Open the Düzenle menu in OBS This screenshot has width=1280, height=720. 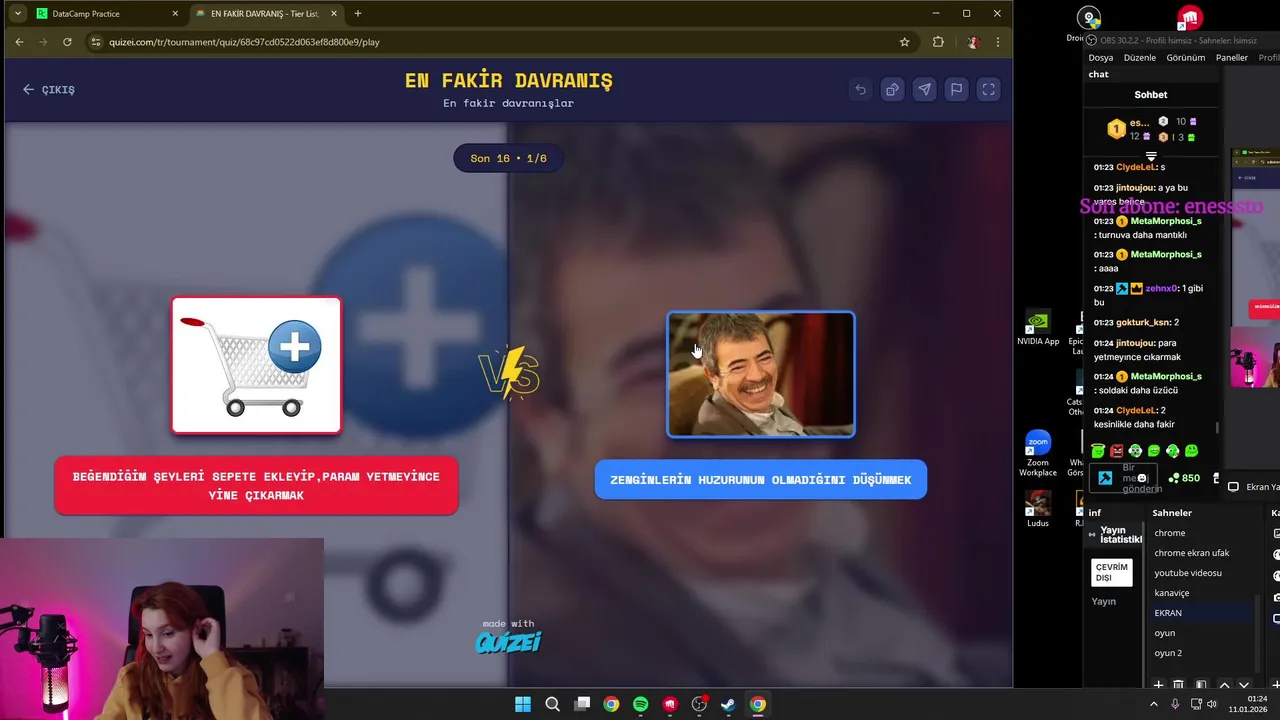coord(1140,57)
